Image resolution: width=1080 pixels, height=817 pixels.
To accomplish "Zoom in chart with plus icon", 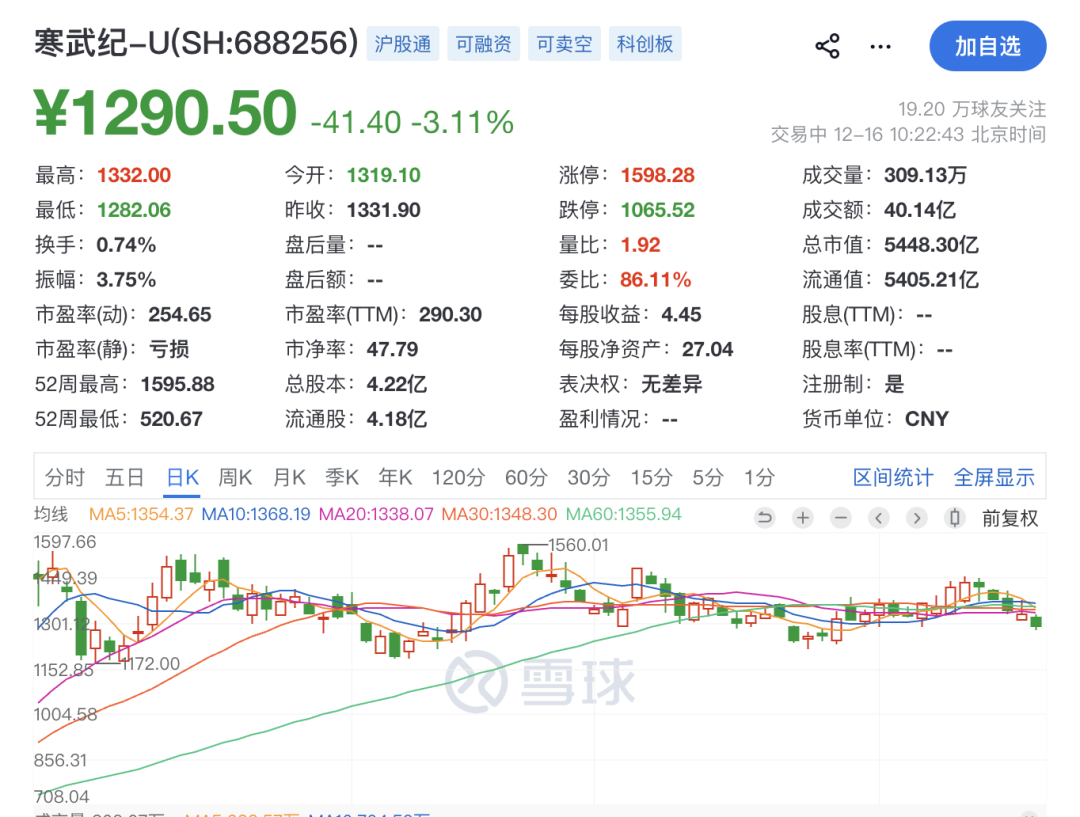I will (x=803, y=518).
